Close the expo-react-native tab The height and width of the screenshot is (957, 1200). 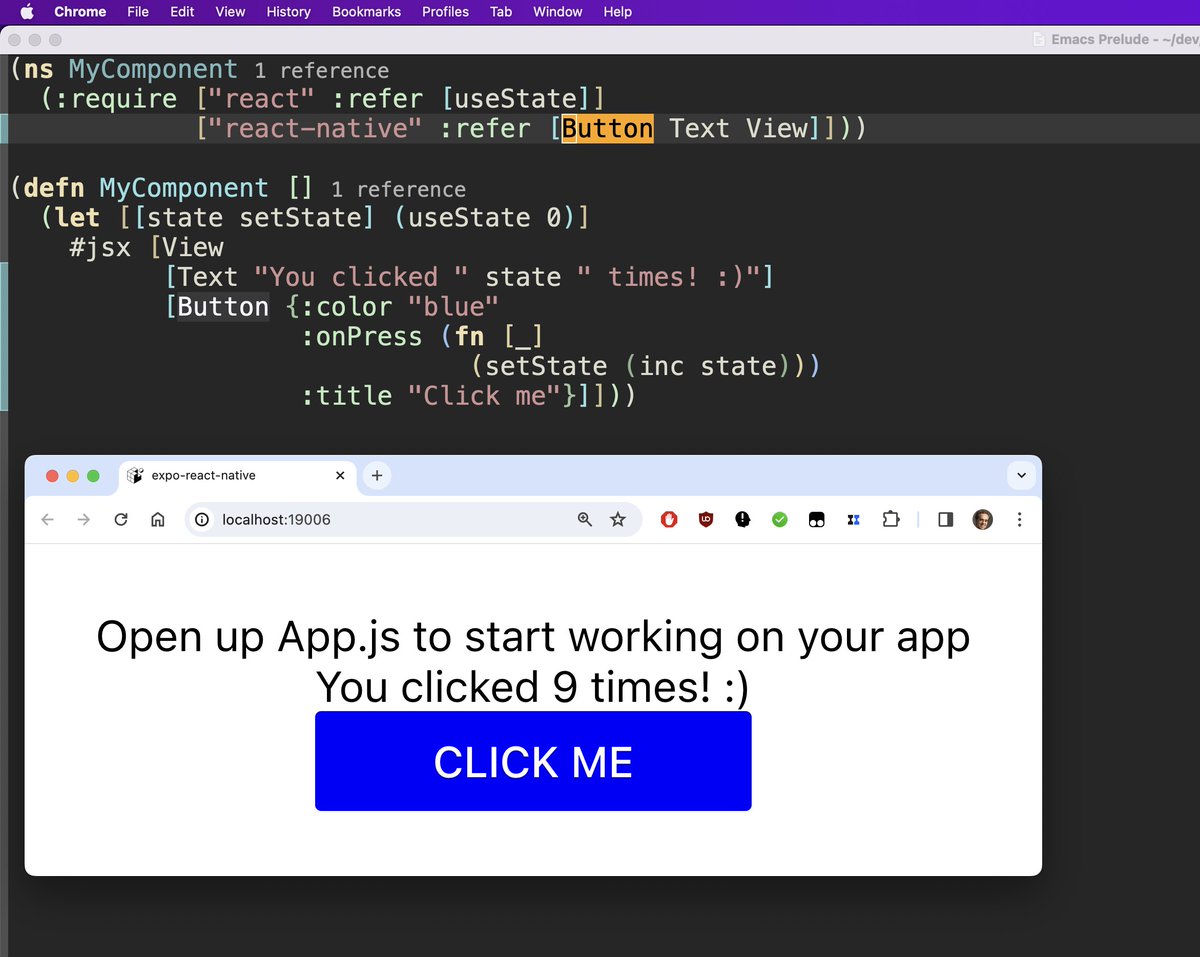click(340, 476)
